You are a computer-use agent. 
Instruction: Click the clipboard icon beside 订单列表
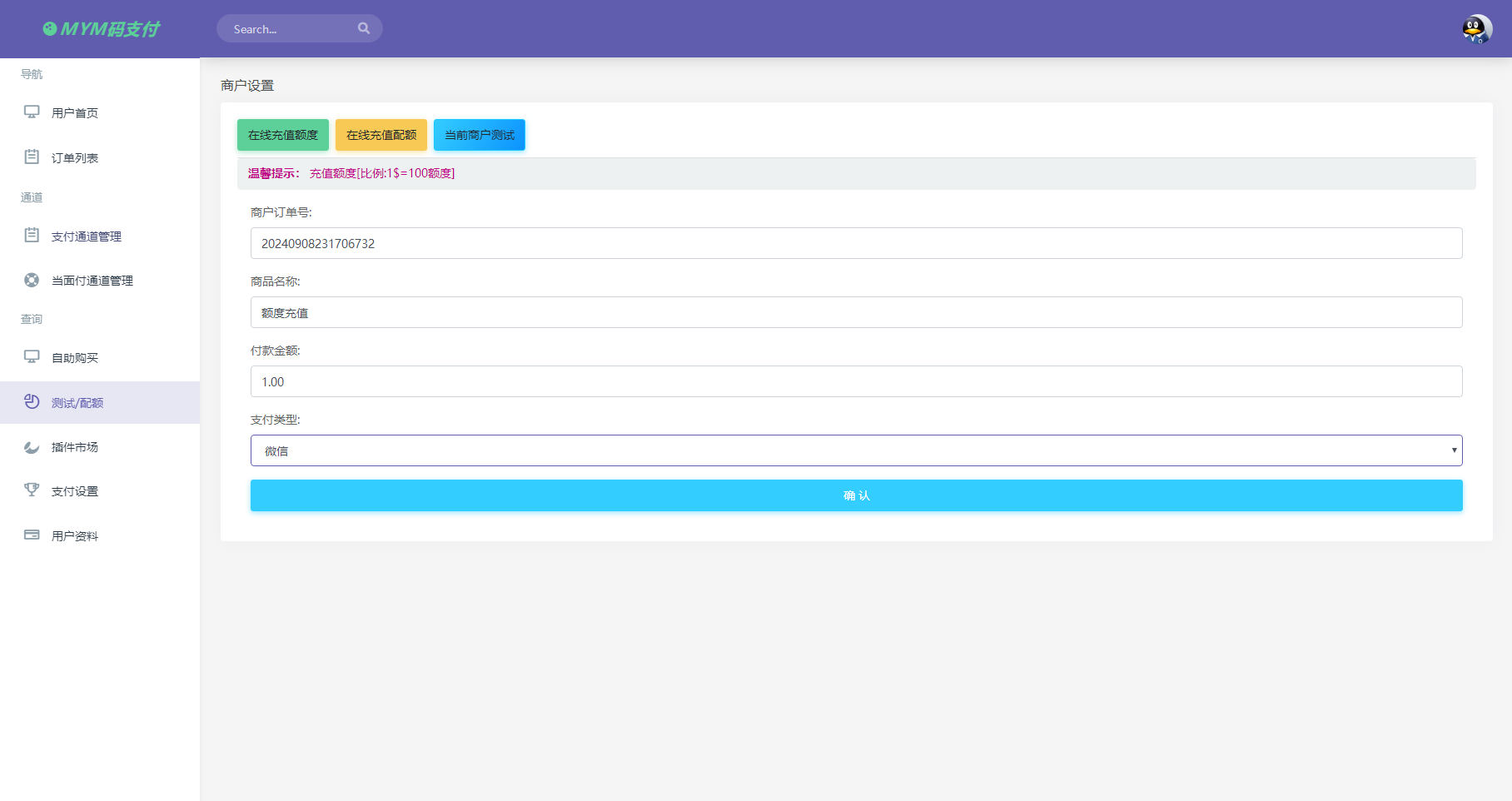click(x=32, y=157)
